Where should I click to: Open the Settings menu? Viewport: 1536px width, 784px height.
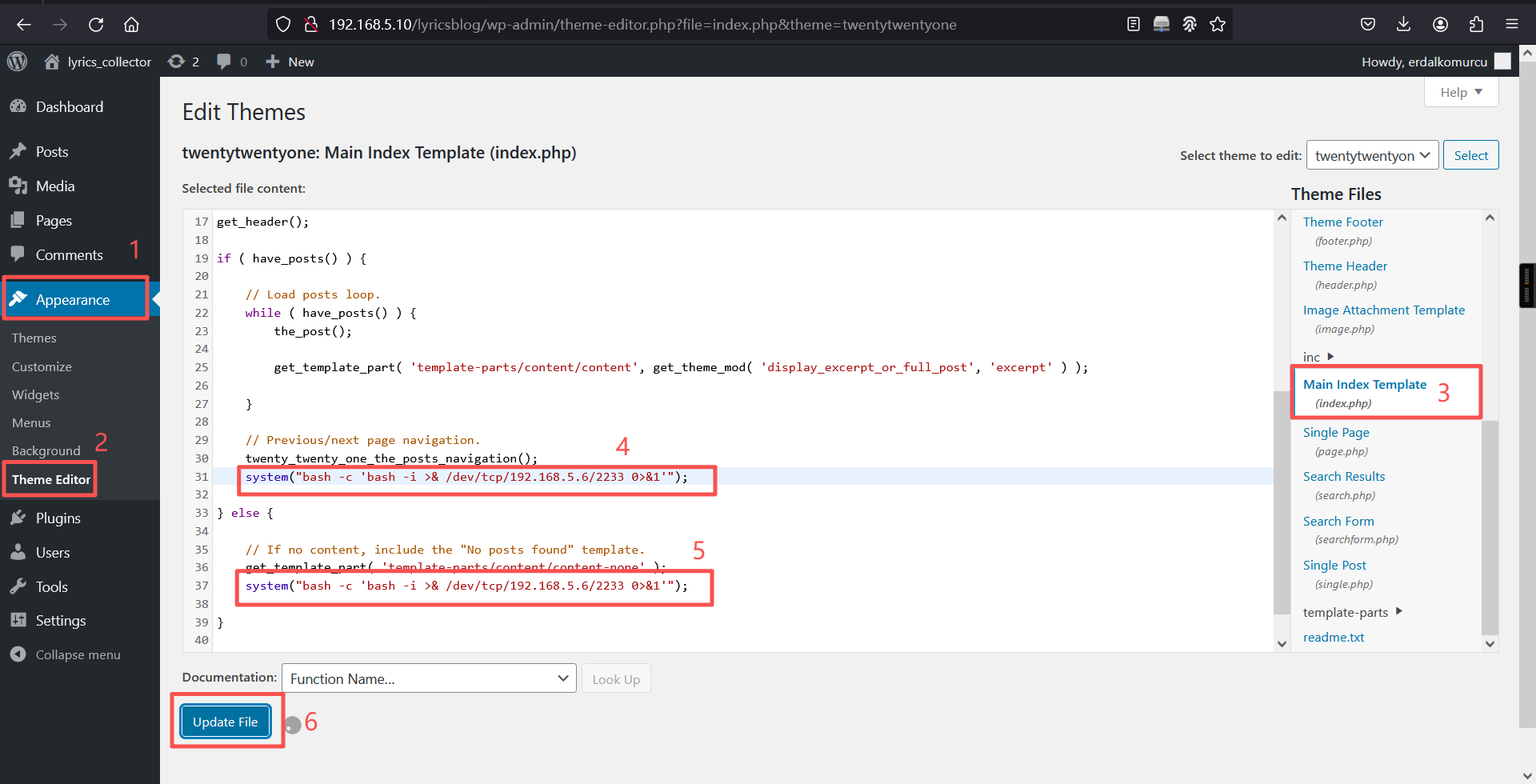tap(60, 620)
